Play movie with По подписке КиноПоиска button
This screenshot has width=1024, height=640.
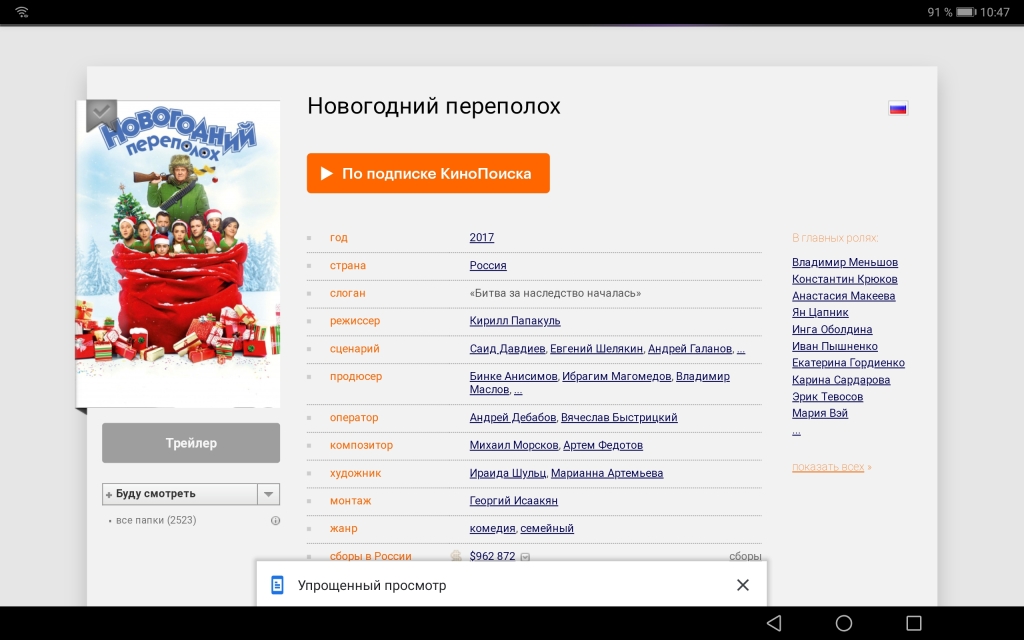click(x=428, y=173)
